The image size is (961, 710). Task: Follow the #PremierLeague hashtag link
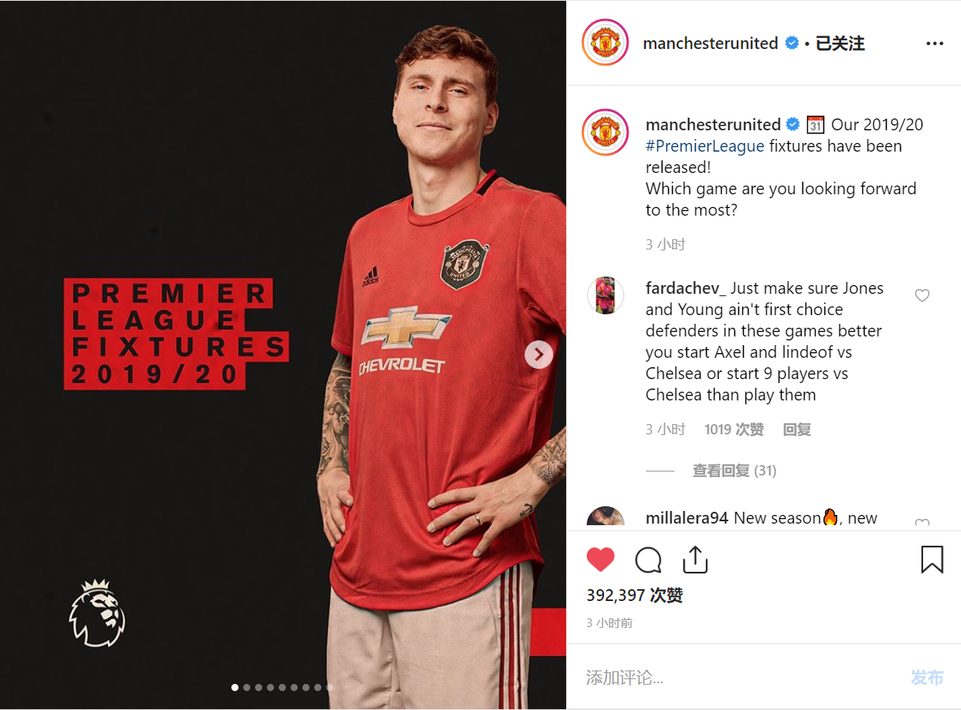click(705, 146)
